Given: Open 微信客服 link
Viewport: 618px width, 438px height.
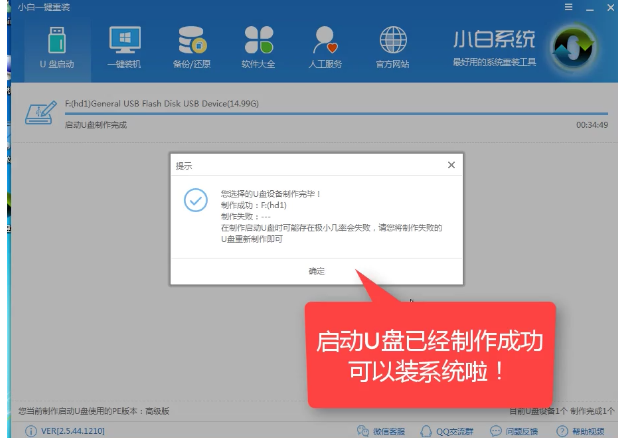Looking at the screenshot, I should (381, 431).
